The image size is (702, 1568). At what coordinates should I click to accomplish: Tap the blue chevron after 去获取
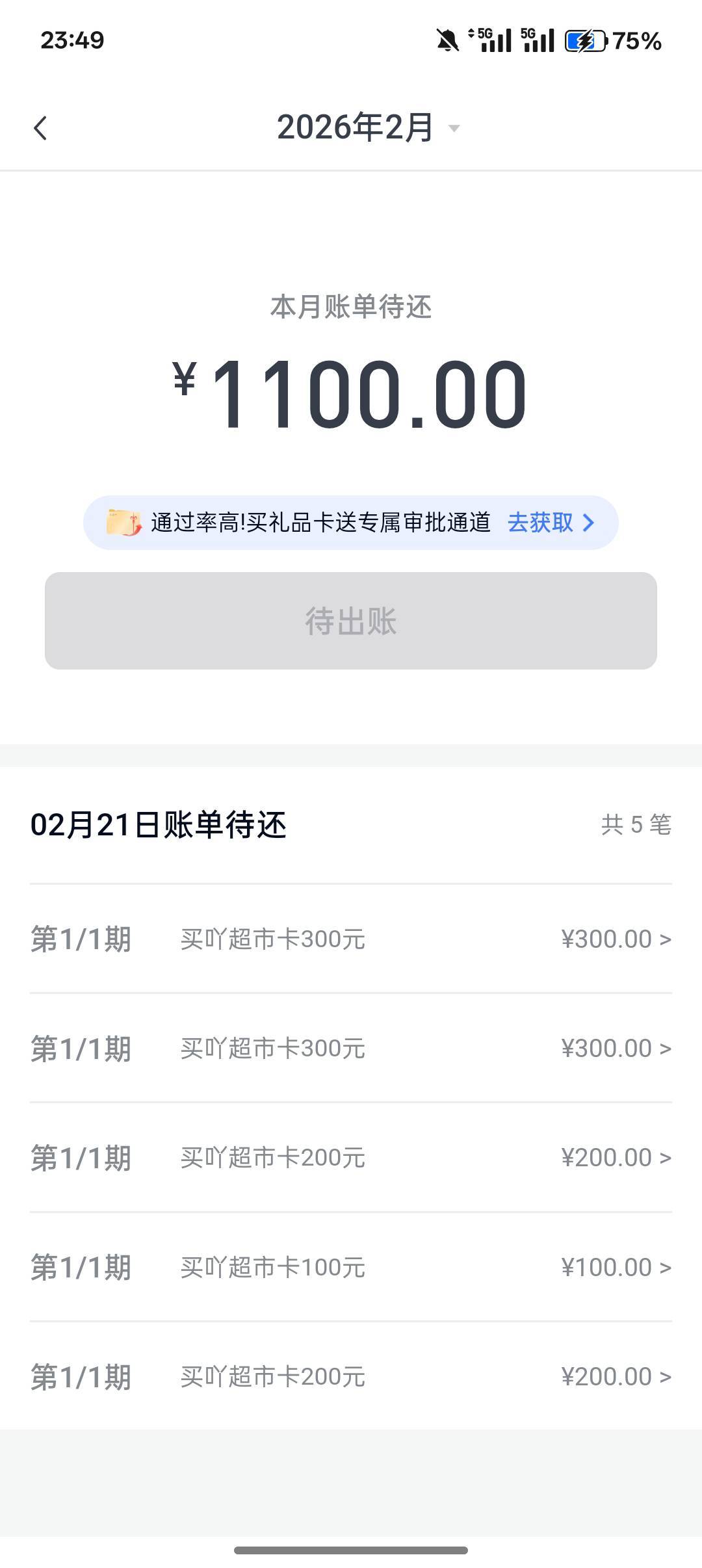589,523
